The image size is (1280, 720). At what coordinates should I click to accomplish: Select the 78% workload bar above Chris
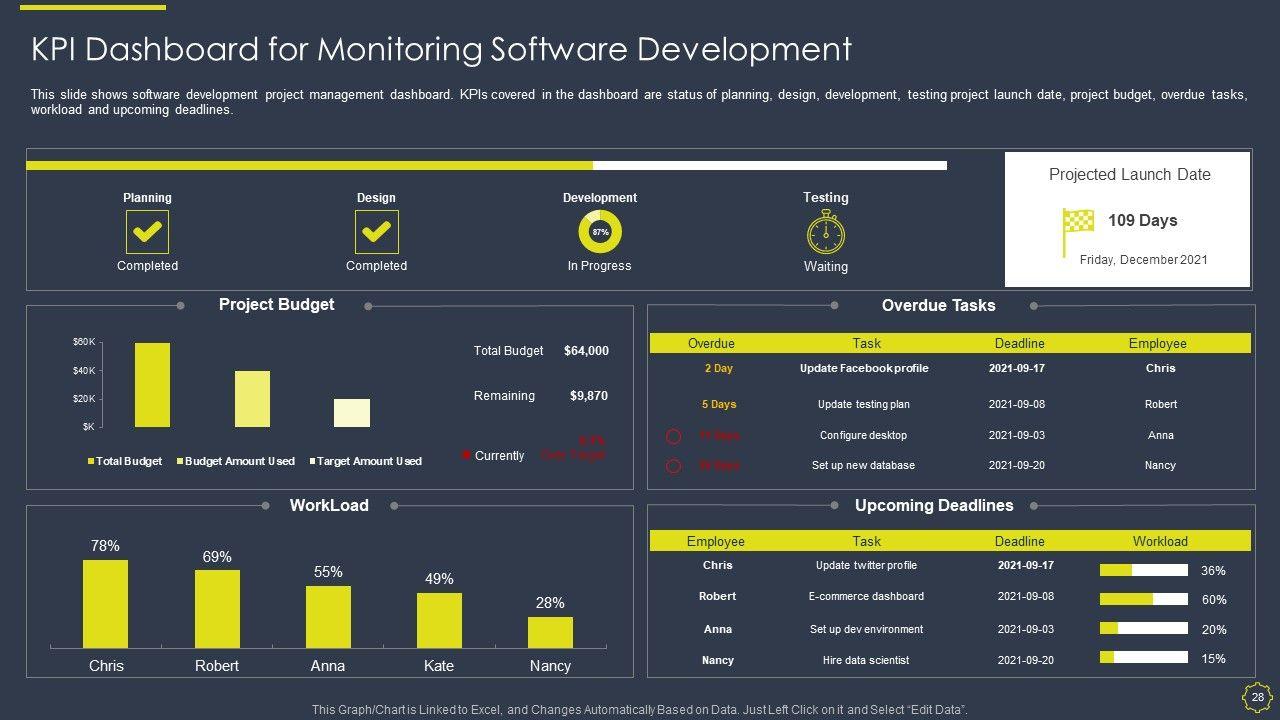coord(106,604)
